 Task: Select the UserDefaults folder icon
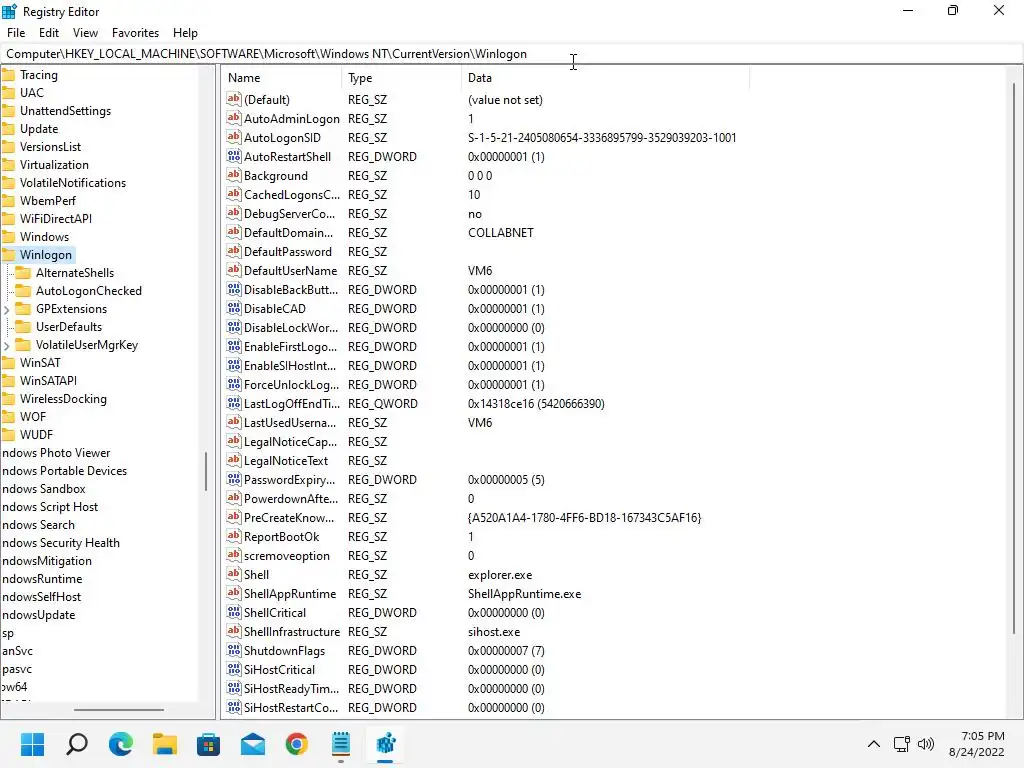(x=23, y=327)
